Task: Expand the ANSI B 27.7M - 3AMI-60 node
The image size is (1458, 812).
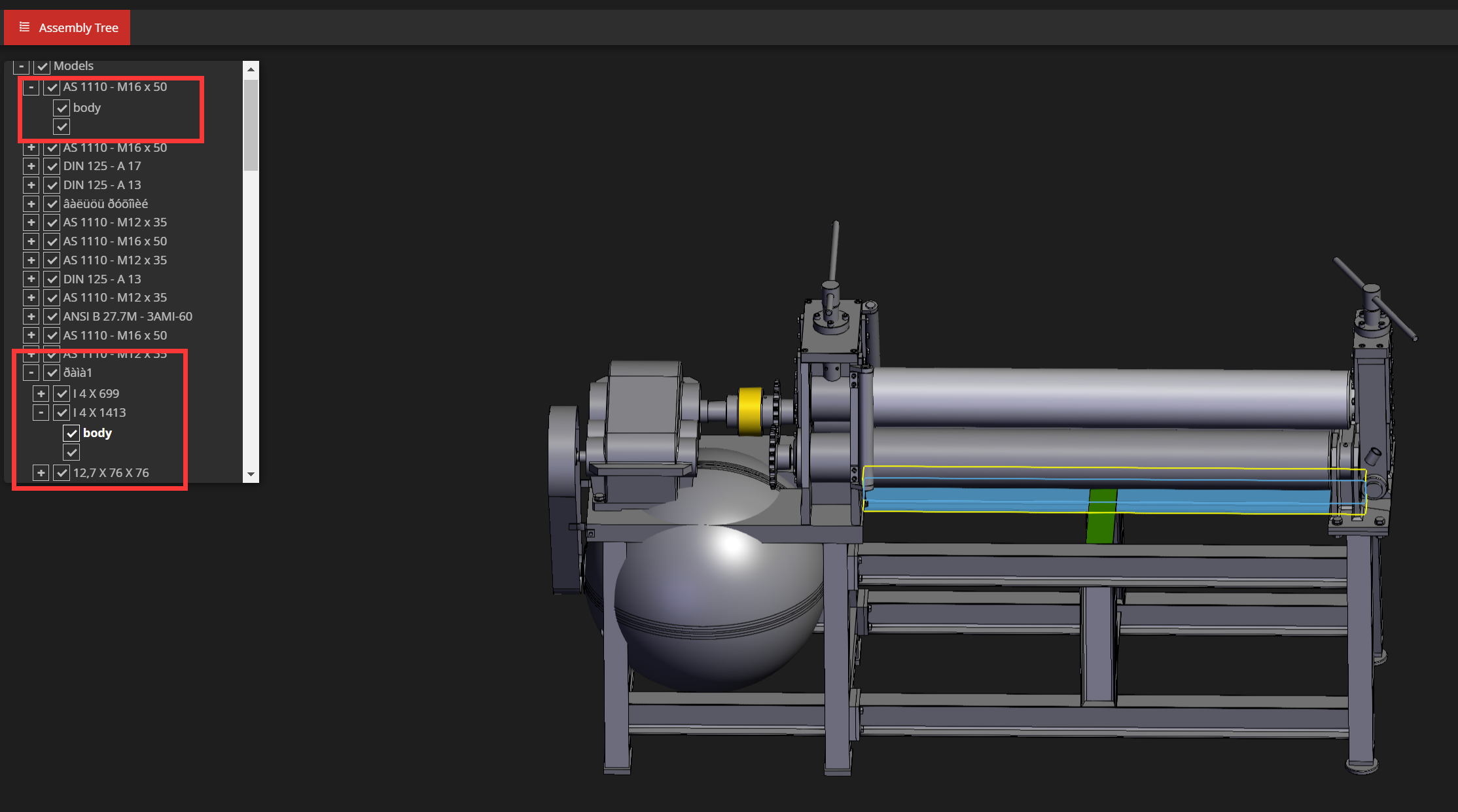Action: 31,316
